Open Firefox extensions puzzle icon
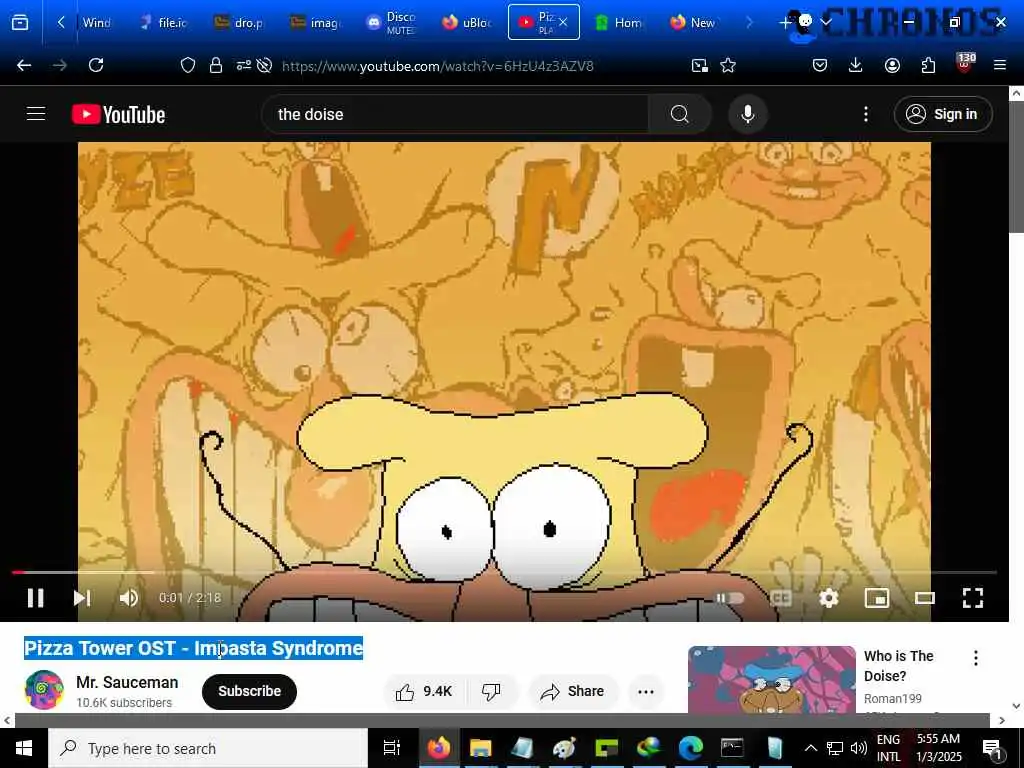 pyautogui.click(x=928, y=65)
